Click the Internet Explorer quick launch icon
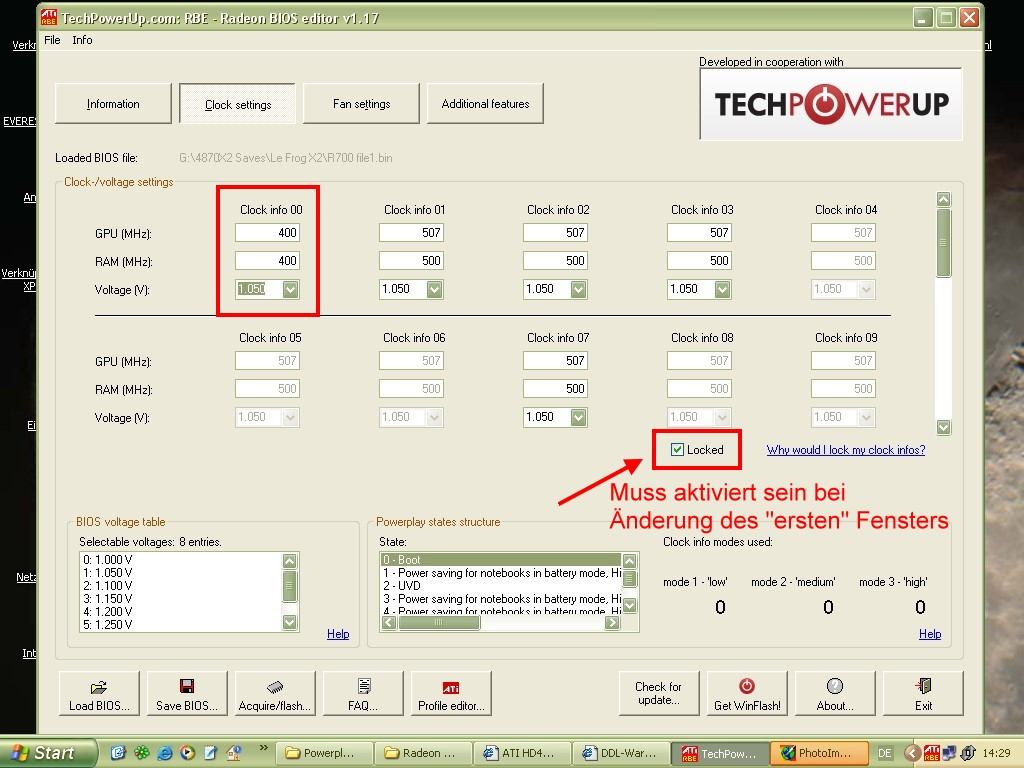1024x768 pixels. (x=165, y=753)
